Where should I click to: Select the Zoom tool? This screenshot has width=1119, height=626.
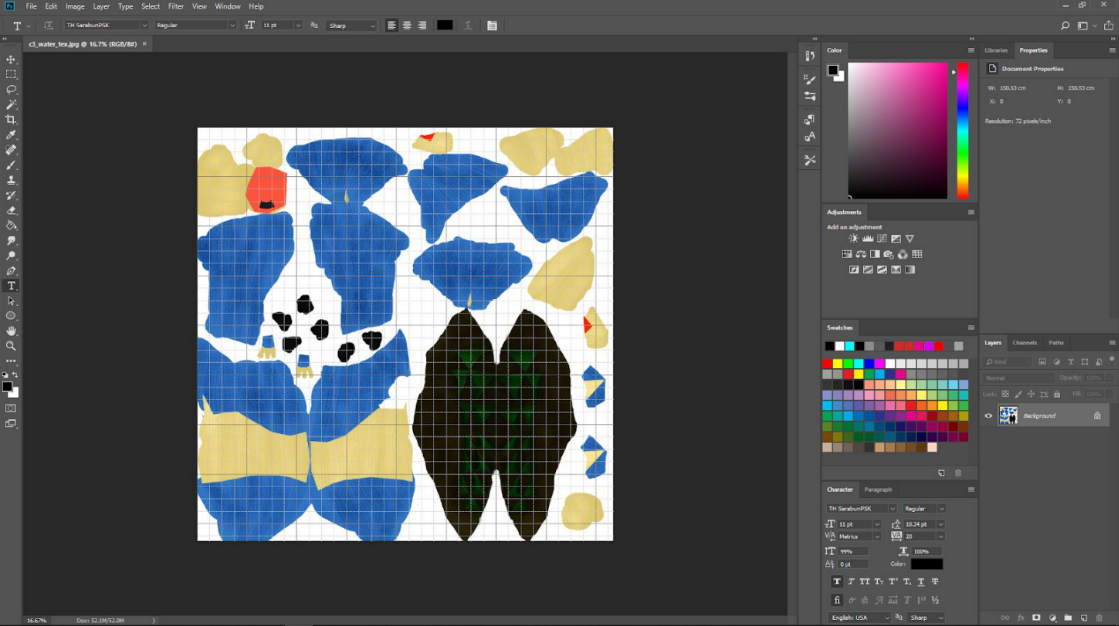tap(11, 346)
